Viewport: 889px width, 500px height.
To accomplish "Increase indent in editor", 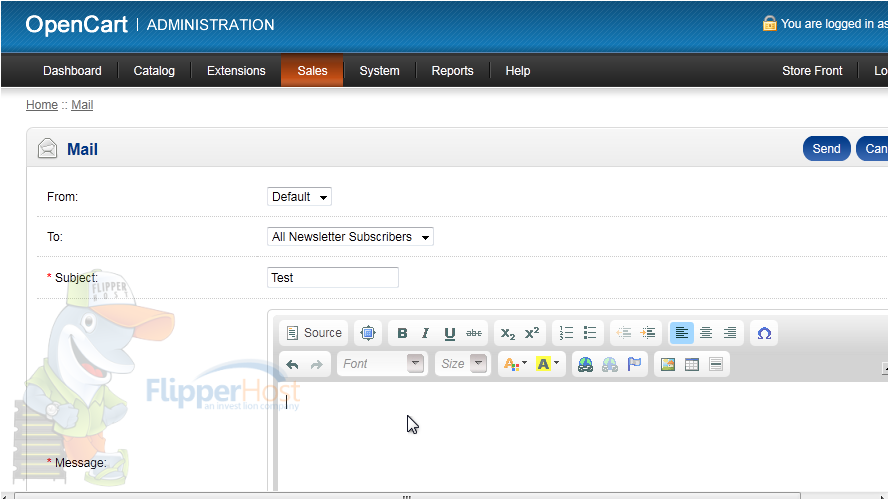I will tap(647, 333).
